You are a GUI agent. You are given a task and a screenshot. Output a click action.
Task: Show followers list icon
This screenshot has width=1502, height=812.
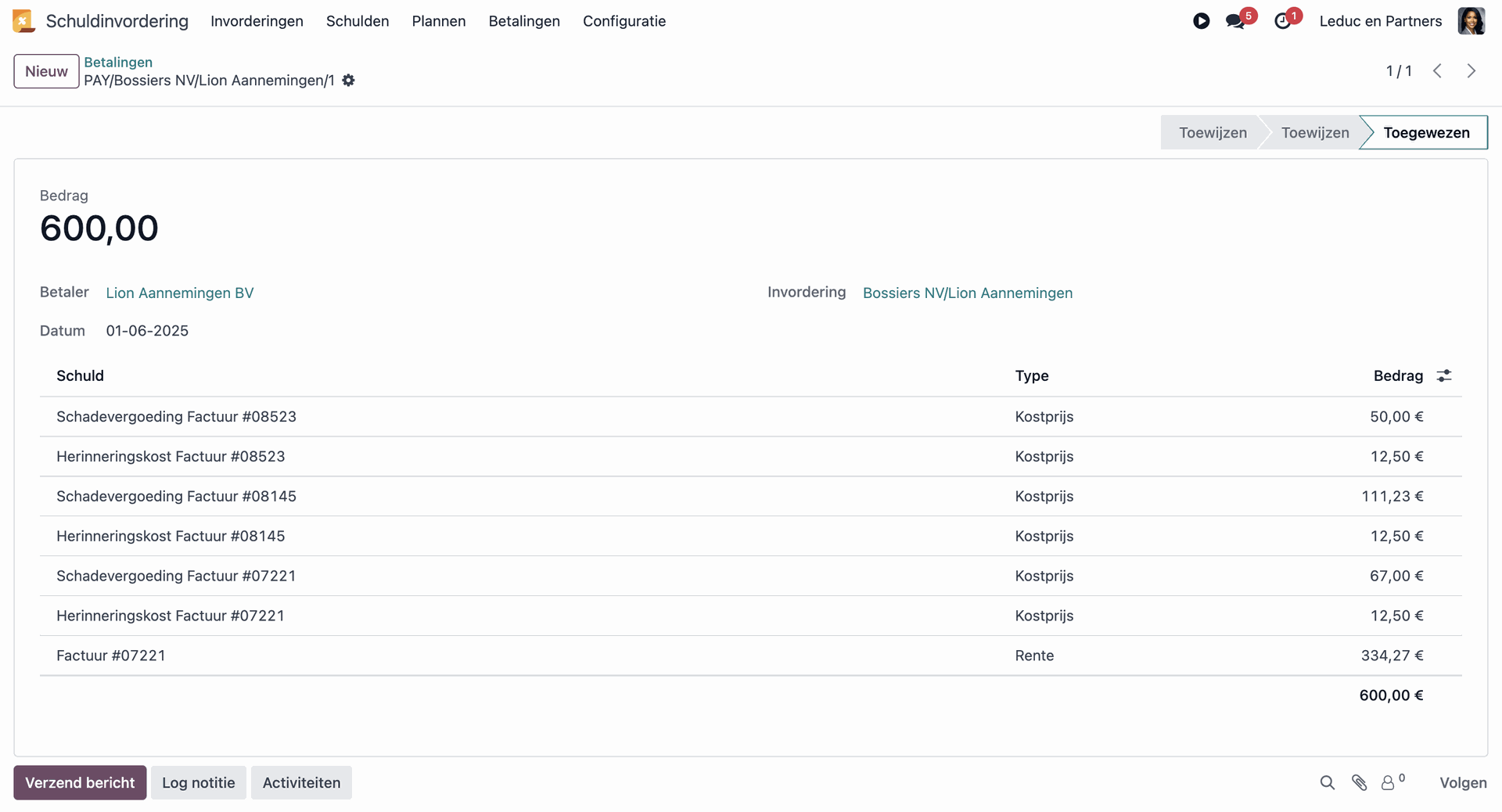1389,783
